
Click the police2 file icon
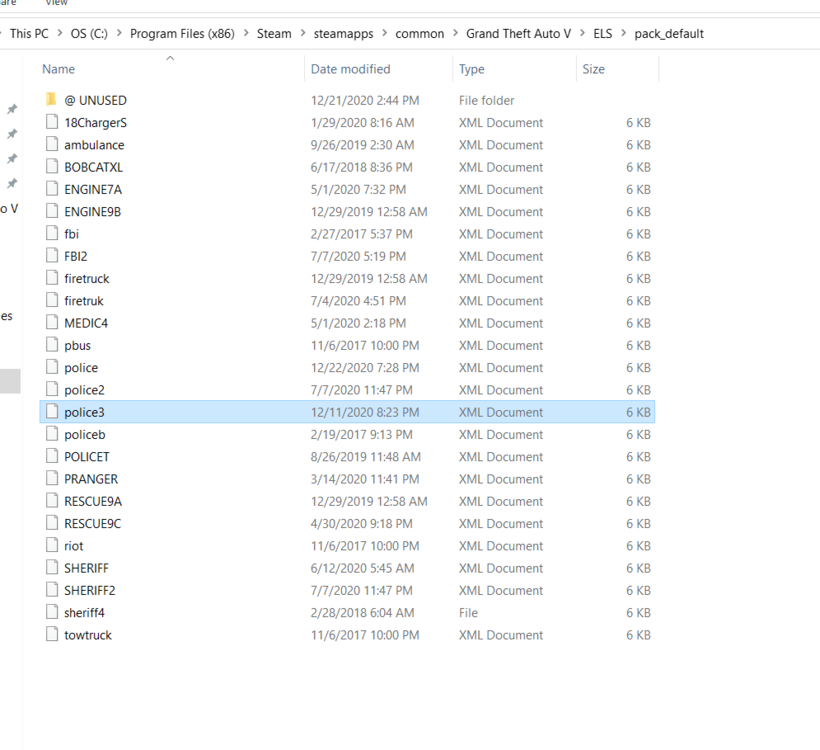click(x=51, y=389)
